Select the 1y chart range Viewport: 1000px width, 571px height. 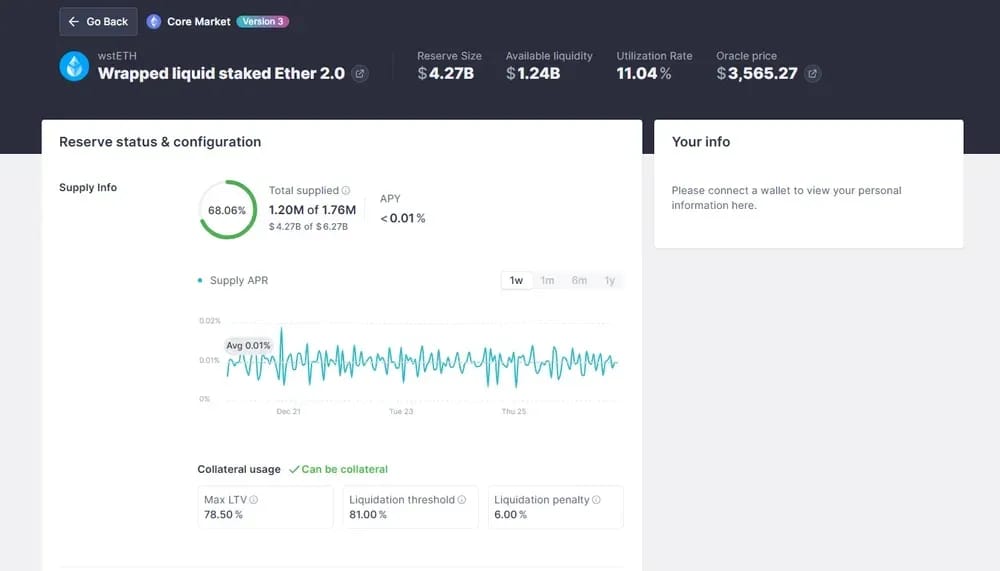pyautogui.click(x=610, y=281)
